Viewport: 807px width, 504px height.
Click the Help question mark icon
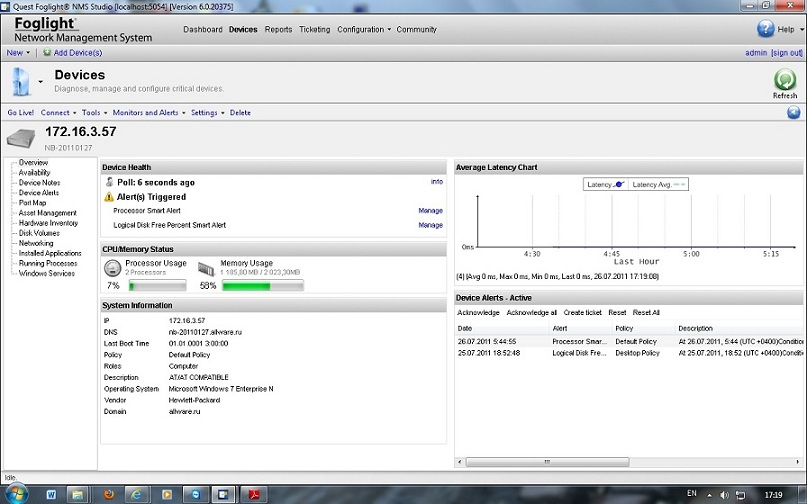pos(765,28)
